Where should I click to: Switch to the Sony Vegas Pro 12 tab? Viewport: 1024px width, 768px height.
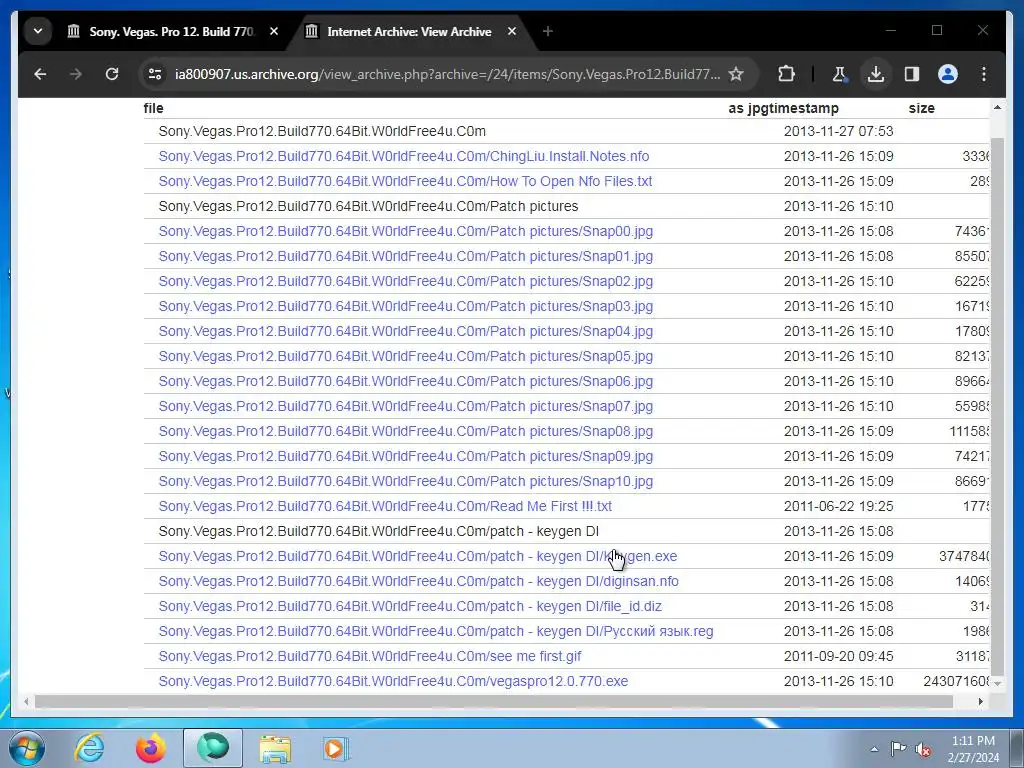(x=171, y=31)
